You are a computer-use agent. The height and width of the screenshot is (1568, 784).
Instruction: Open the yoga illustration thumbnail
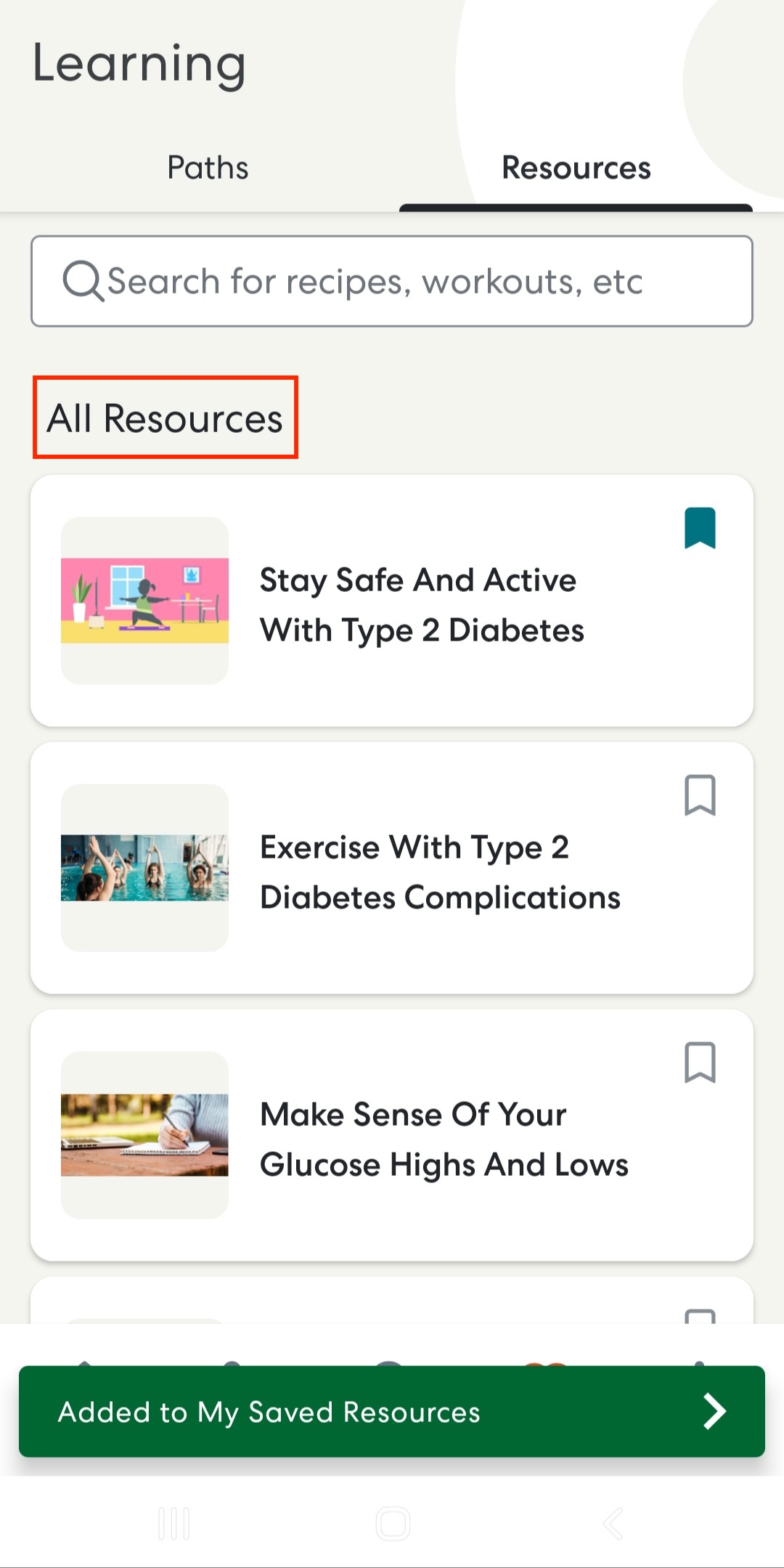(144, 601)
